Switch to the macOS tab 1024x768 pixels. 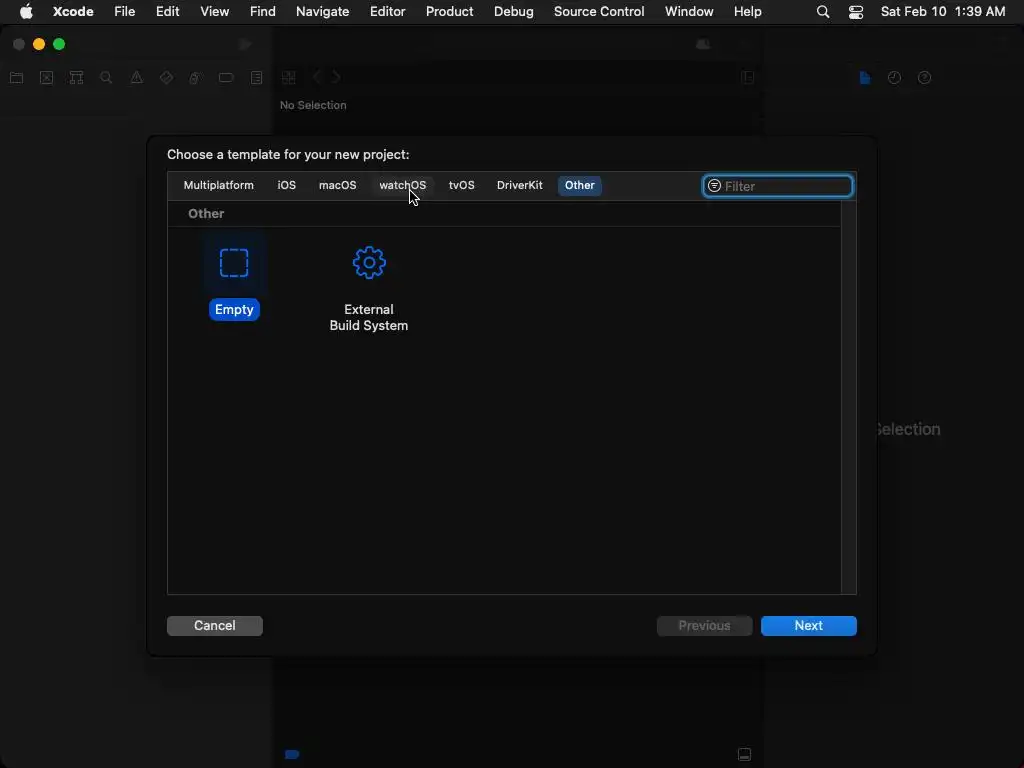click(338, 185)
